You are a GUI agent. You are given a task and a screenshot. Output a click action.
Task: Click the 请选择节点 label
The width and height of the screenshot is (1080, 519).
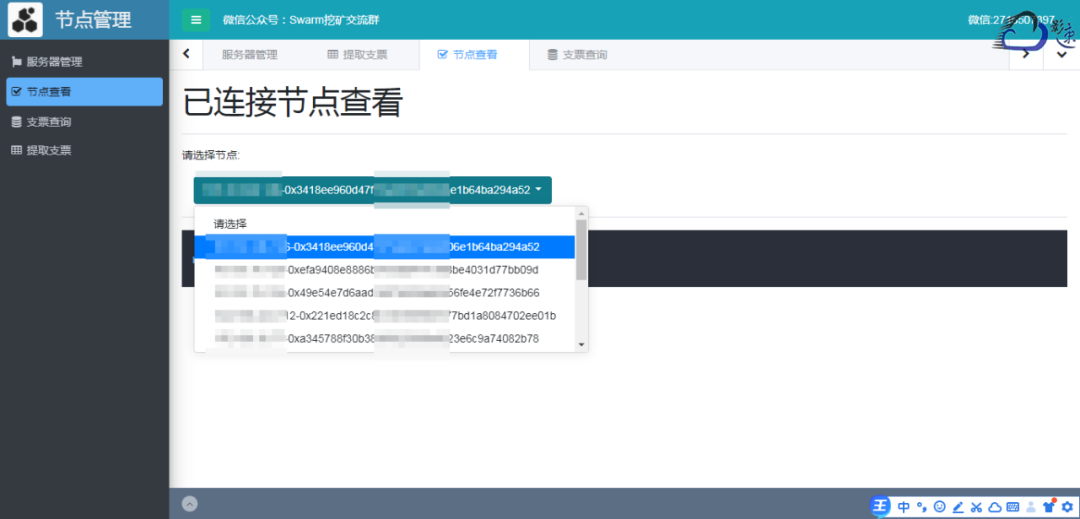point(211,156)
